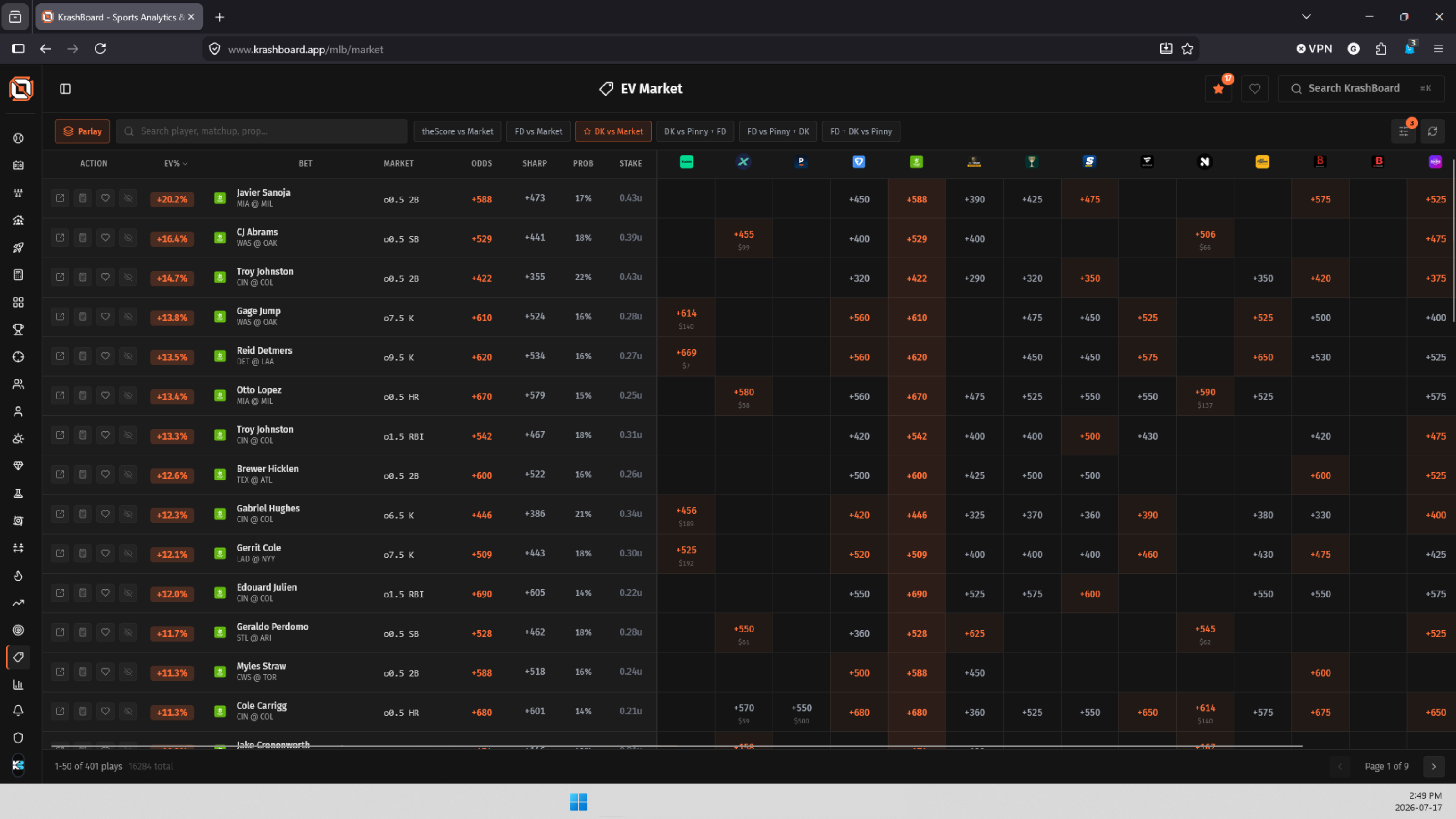Click the +614 Kalshi odds for Gage Jump
Image resolution: width=1456 pixels, height=819 pixels.
(686, 313)
